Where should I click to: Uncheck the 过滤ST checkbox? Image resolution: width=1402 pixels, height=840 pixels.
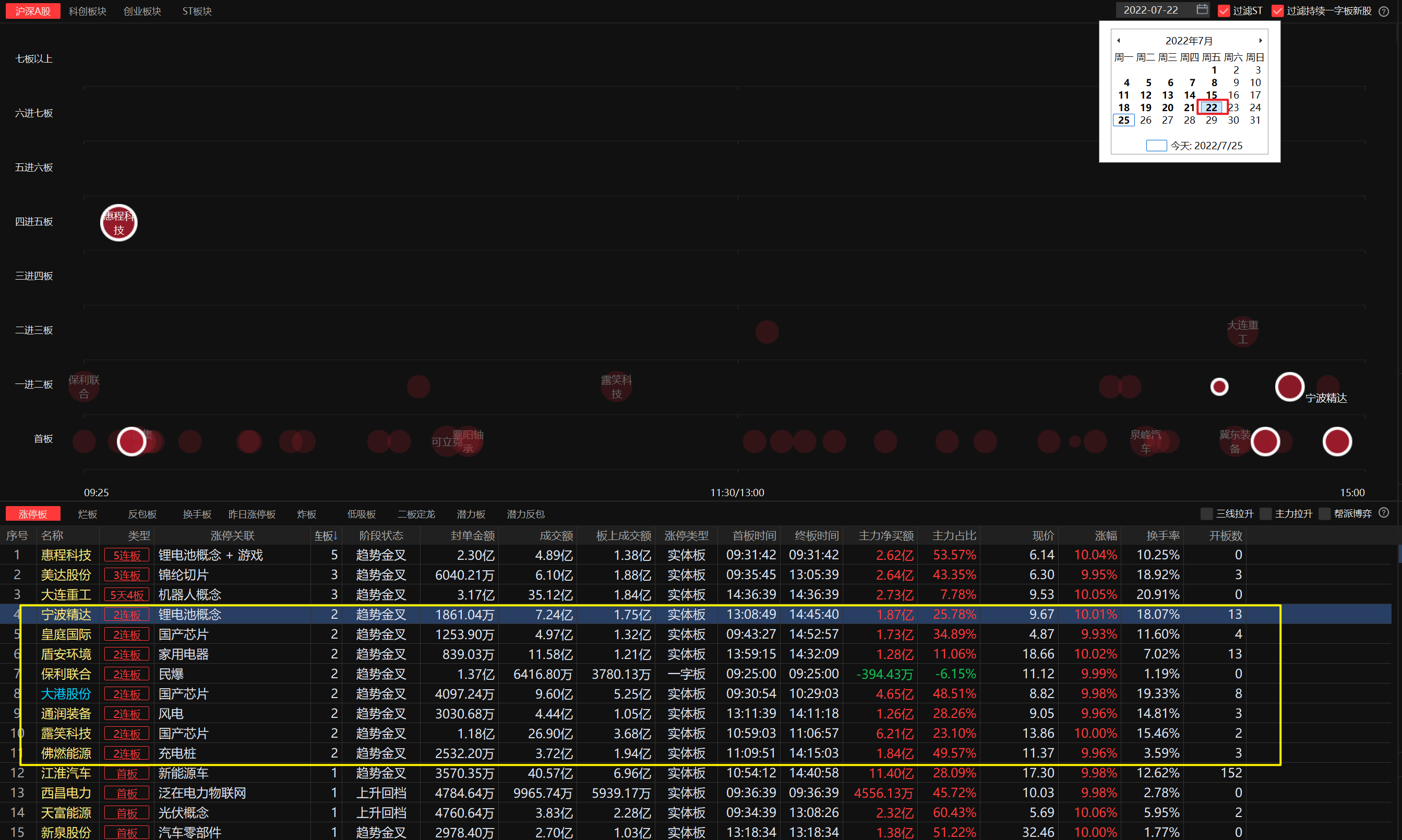coord(1224,11)
